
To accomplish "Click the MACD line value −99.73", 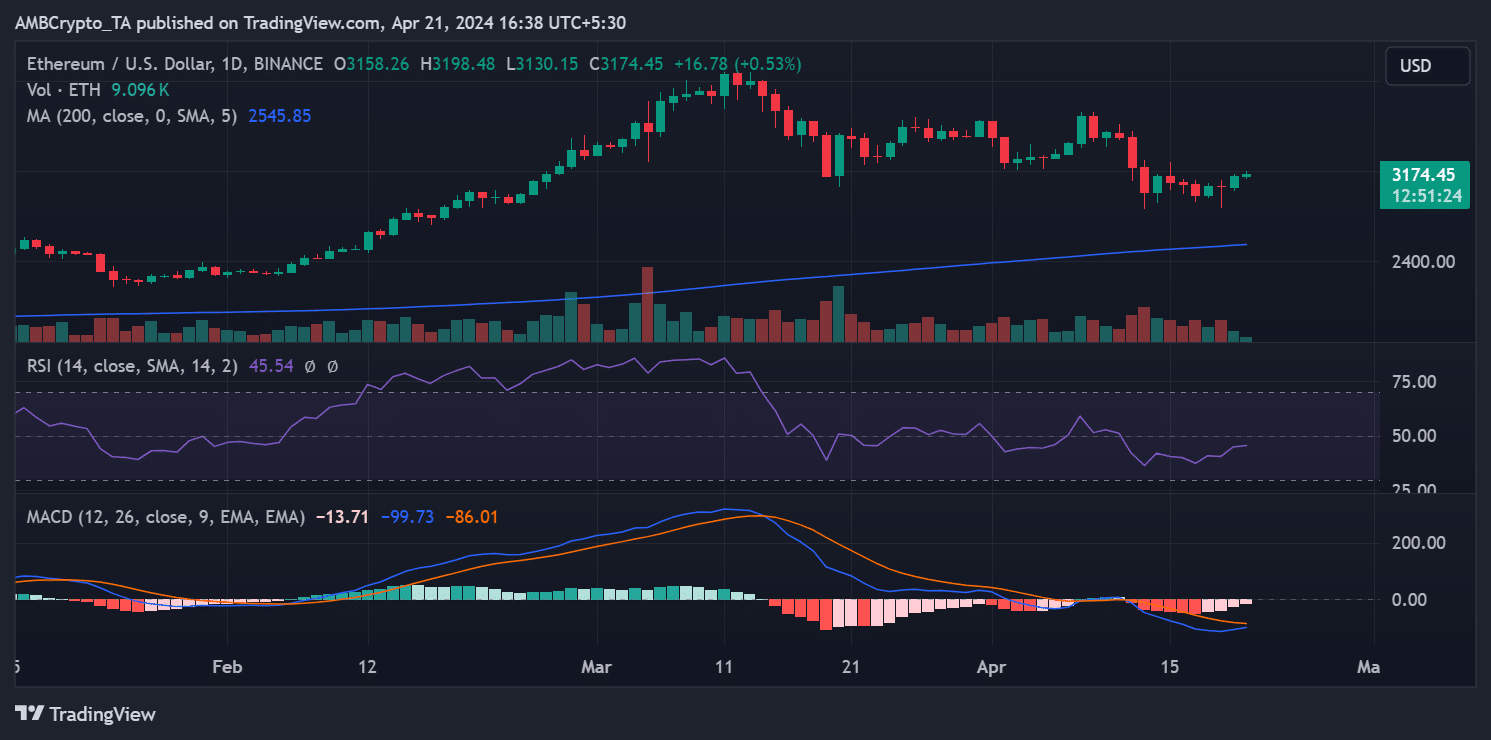I will [407, 517].
